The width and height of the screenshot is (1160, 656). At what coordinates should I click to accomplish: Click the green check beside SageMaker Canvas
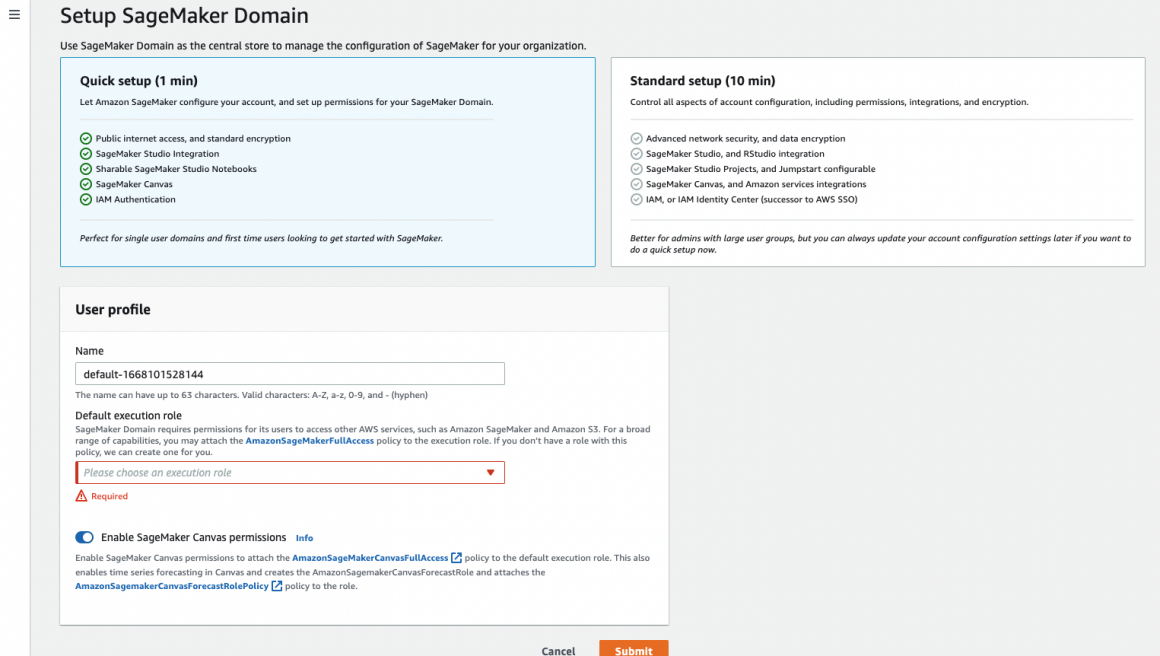click(86, 184)
